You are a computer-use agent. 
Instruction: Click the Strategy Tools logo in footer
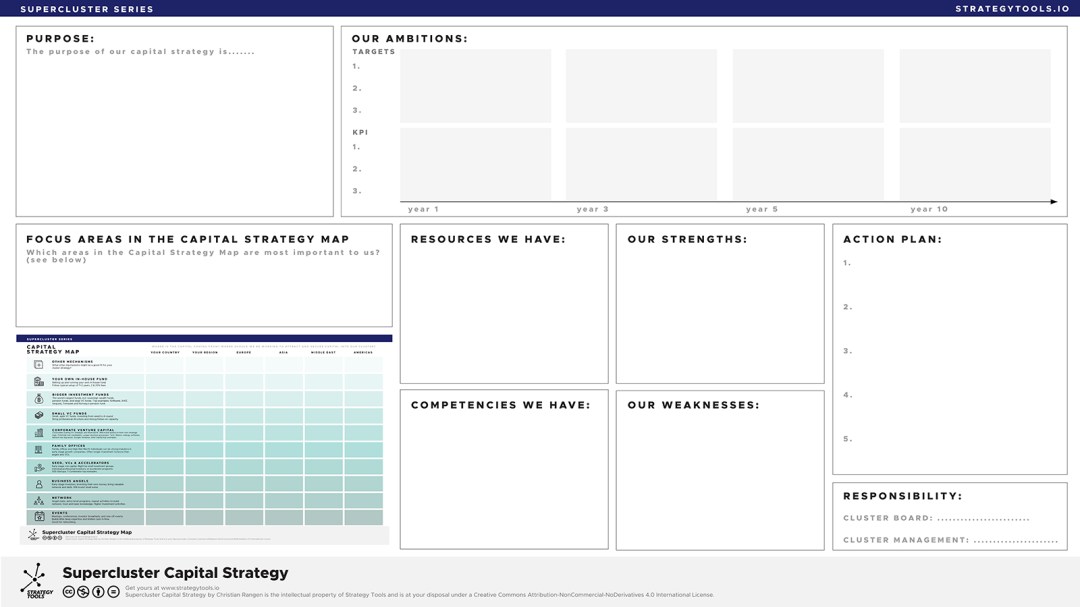click(x=35, y=580)
